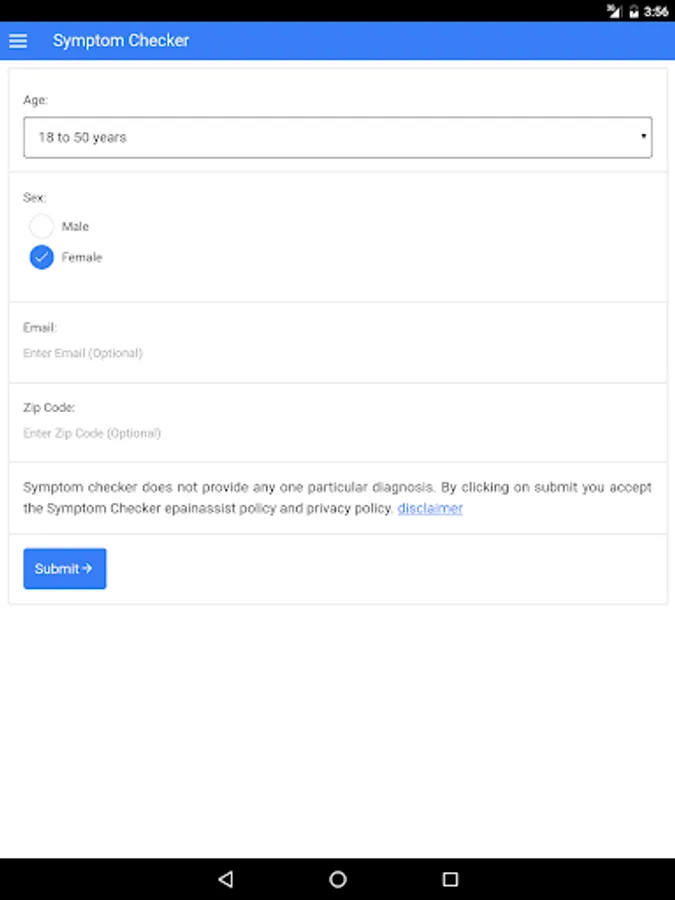
Task: Tap the network signal status icon
Action: (614, 11)
